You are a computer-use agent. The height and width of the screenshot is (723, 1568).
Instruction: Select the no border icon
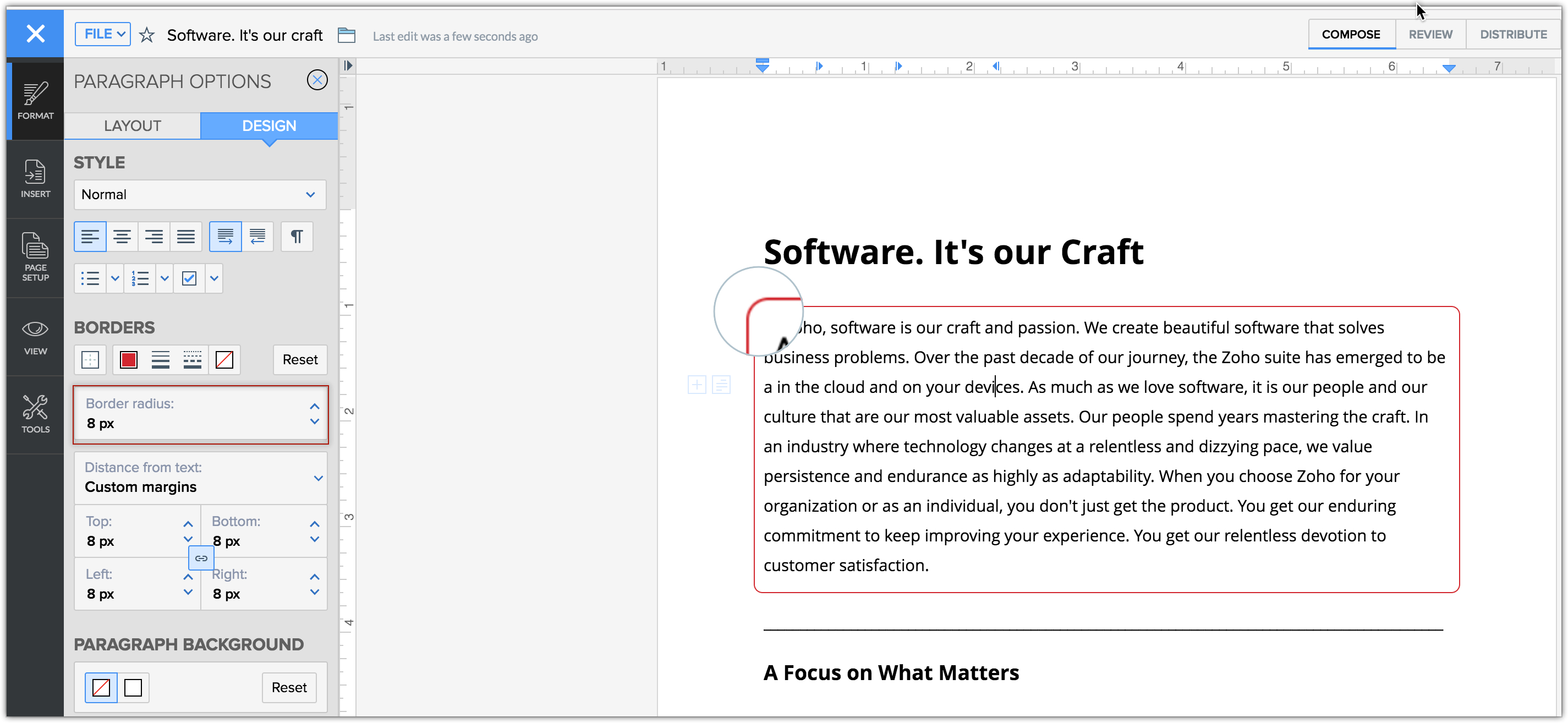224,360
